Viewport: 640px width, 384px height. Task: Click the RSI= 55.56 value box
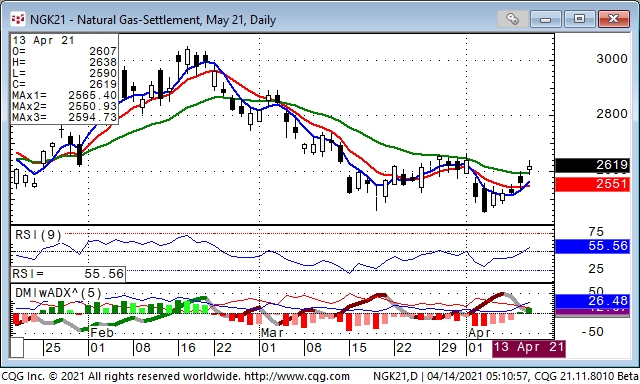(x=68, y=274)
